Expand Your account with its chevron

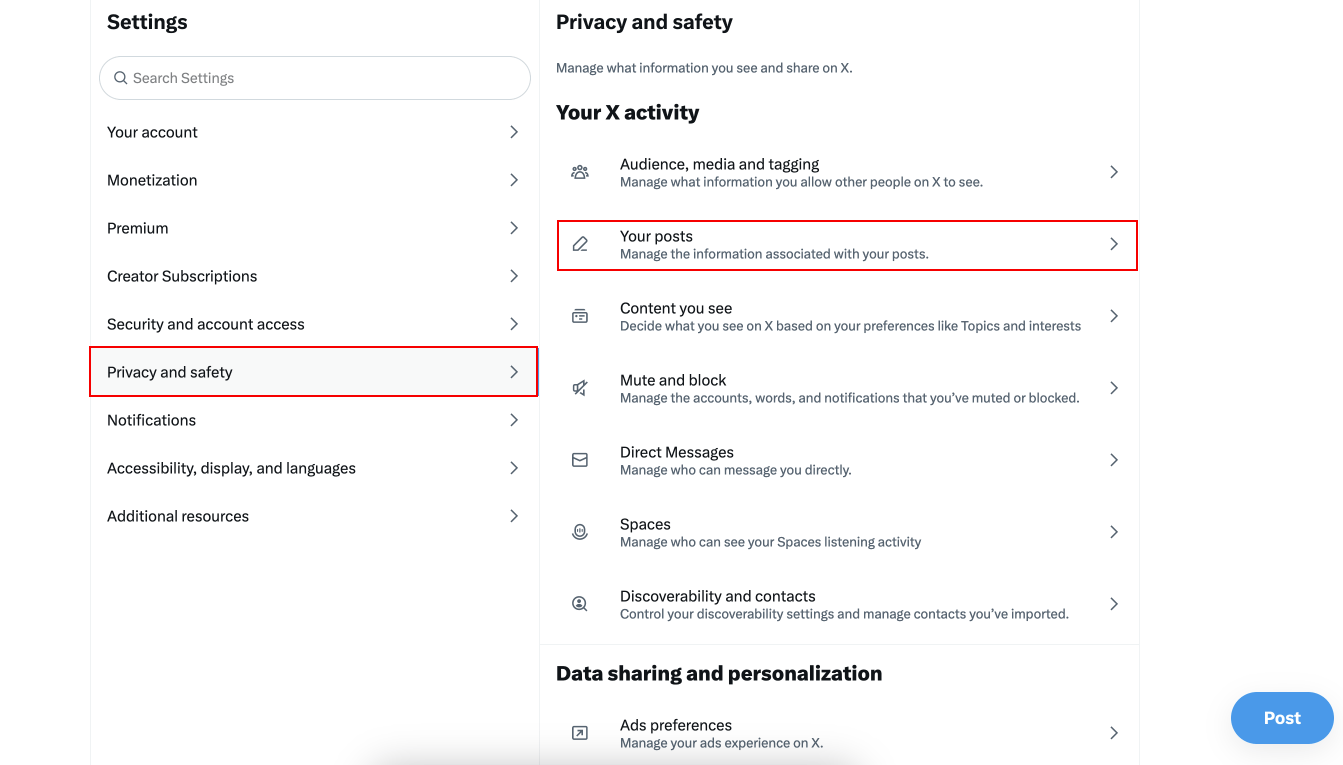point(513,131)
